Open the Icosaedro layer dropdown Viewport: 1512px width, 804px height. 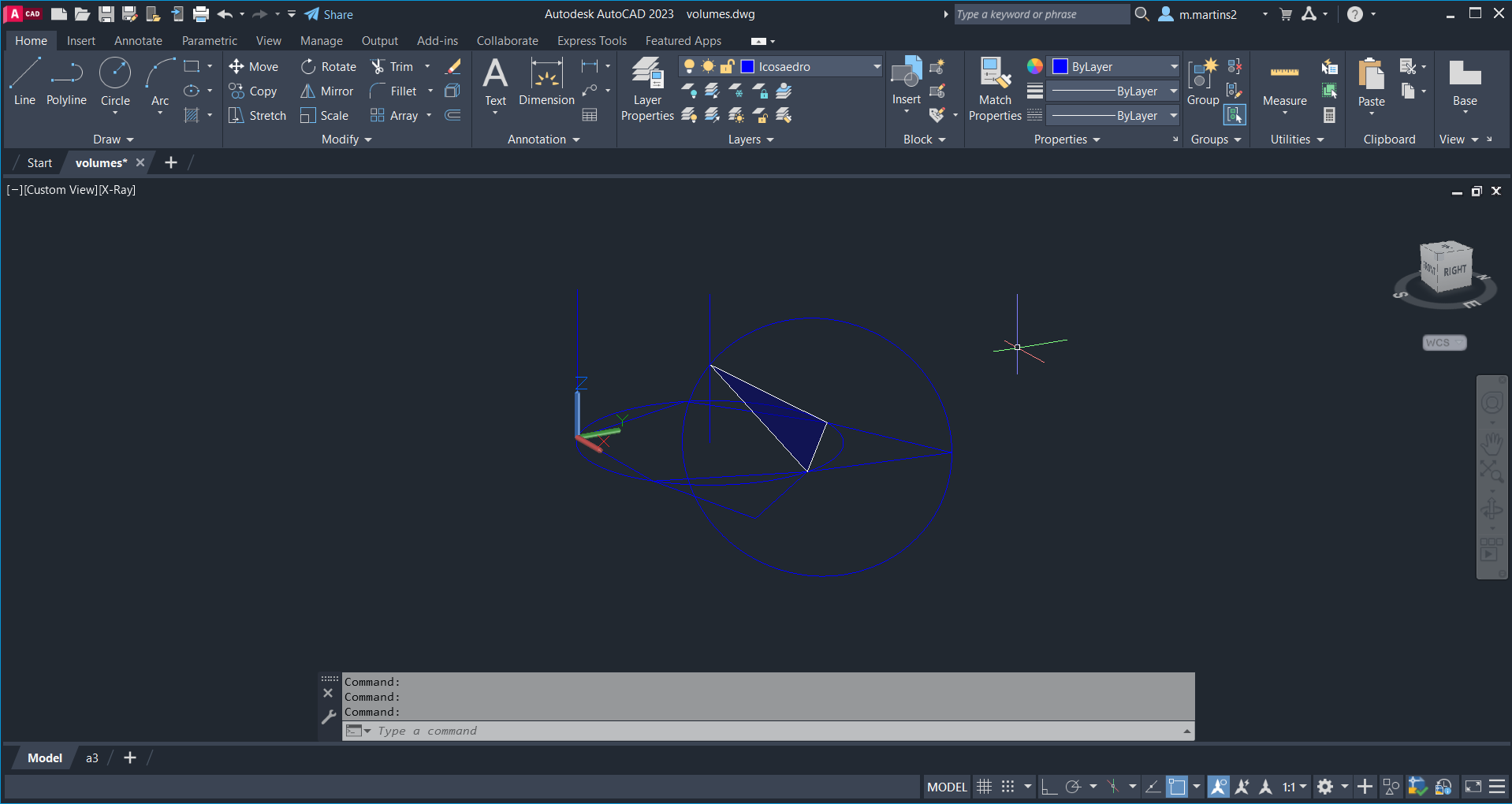(x=876, y=67)
